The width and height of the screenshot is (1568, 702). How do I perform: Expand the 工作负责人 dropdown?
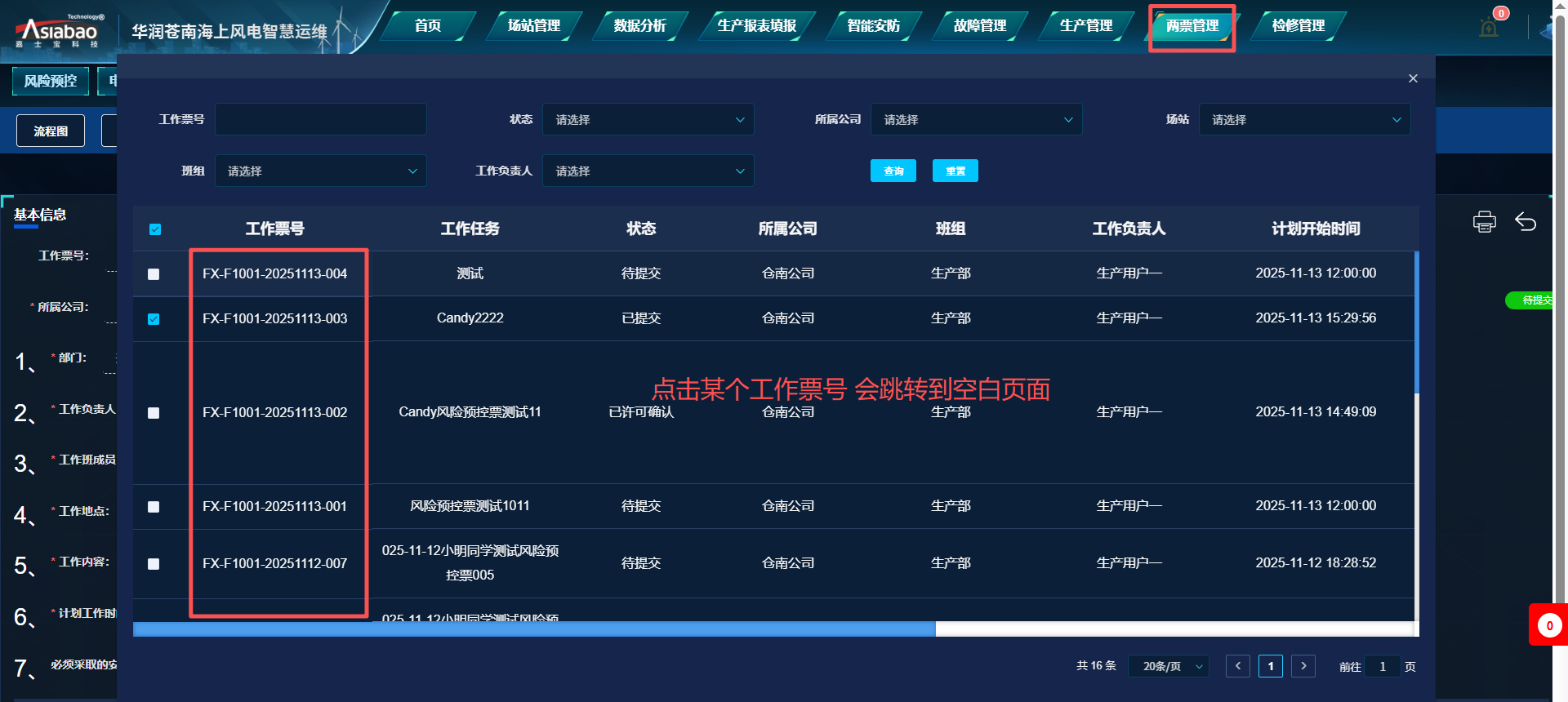coord(648,171)
